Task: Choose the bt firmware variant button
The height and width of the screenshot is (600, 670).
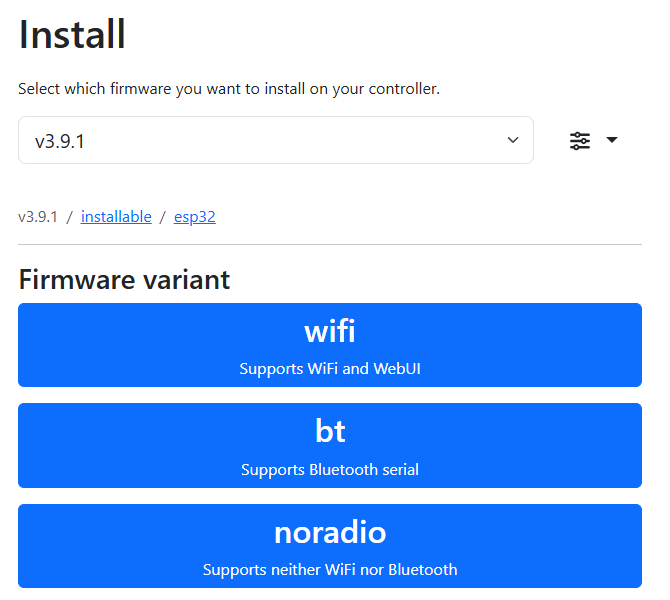Action: (330, 445)
